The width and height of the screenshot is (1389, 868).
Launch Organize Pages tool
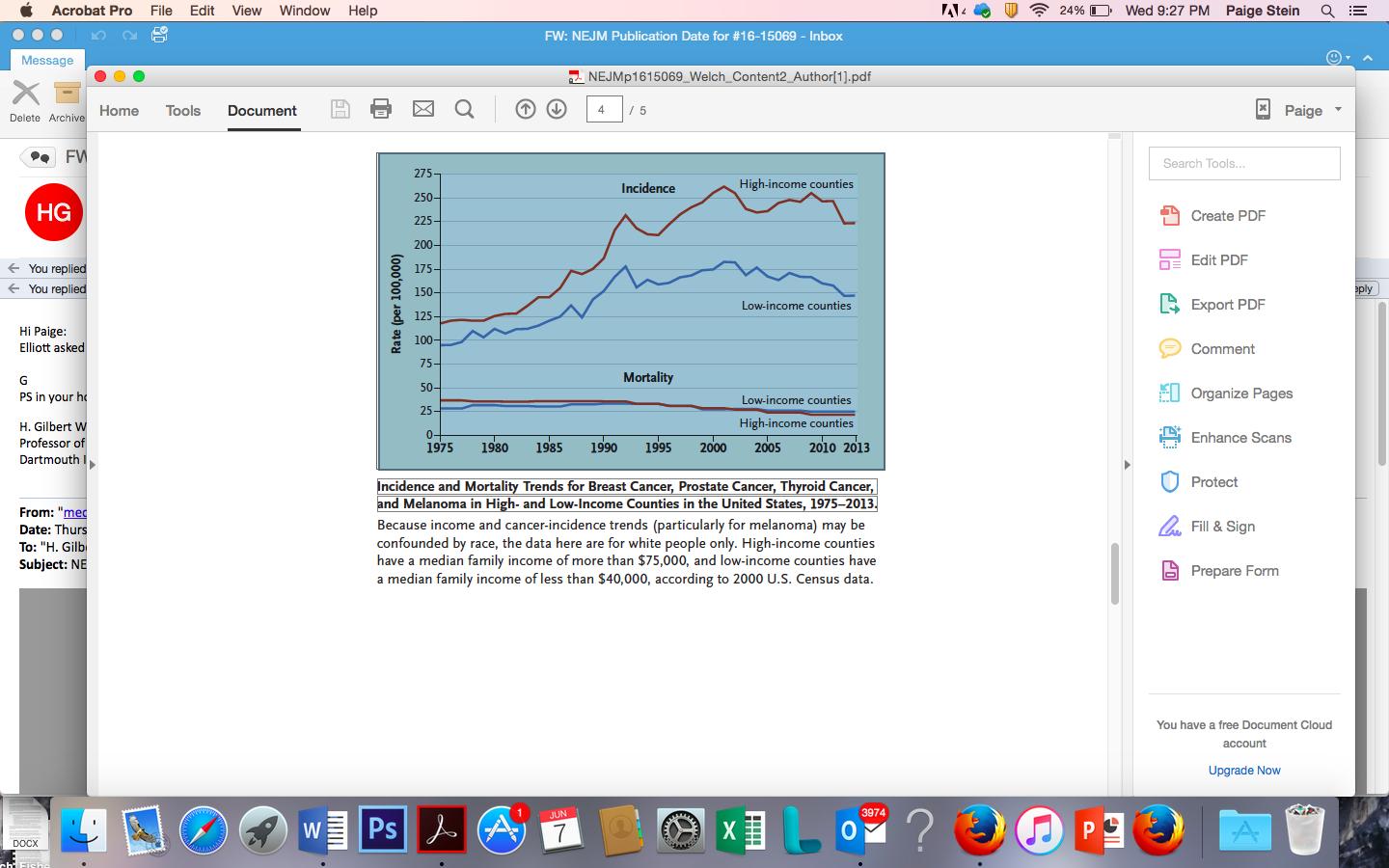pyautogui.click(x=1241, y=393)
